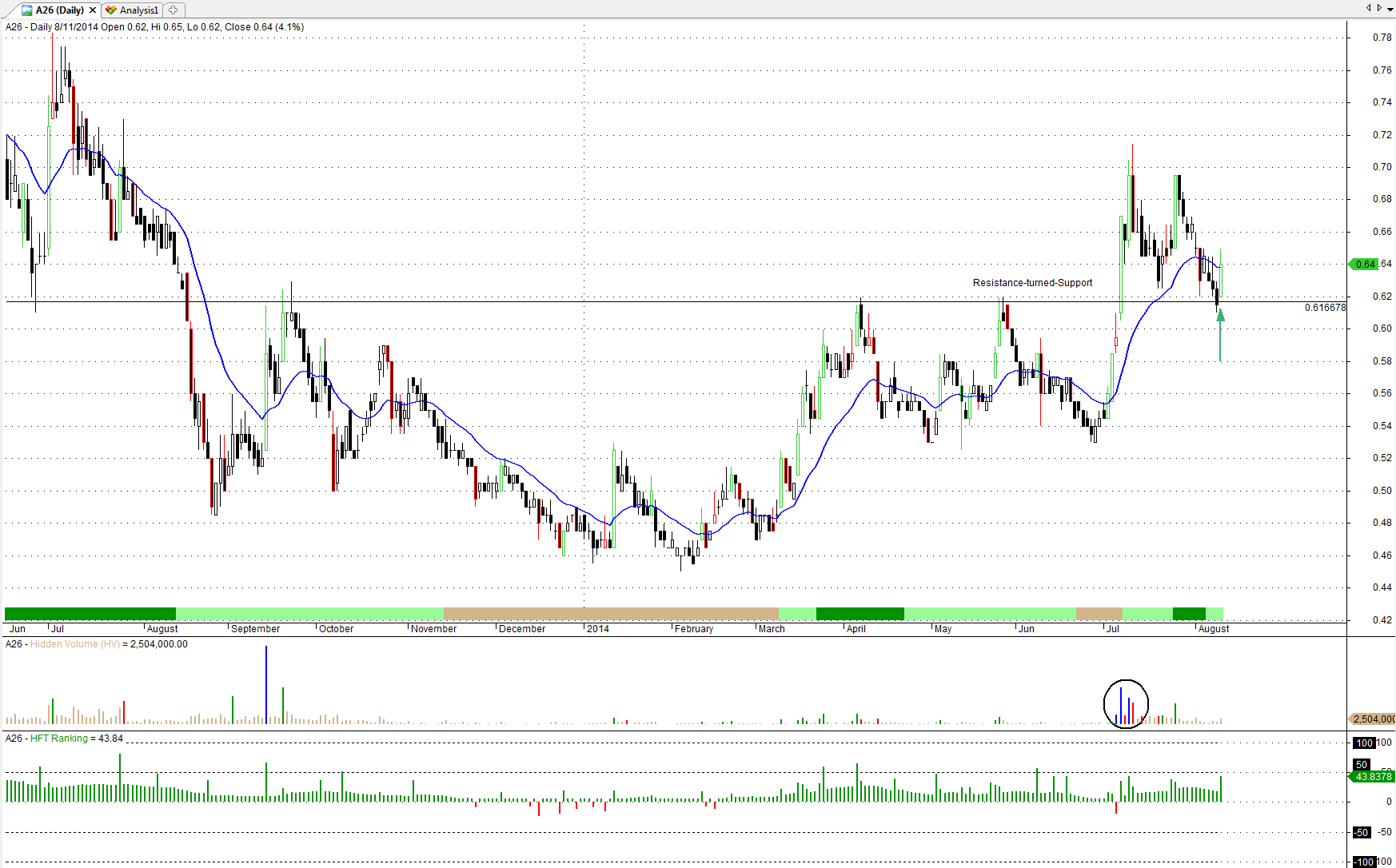Click the HFT Ranking pane title
Screen dimensions: 1396x868
tap(58, 739)
